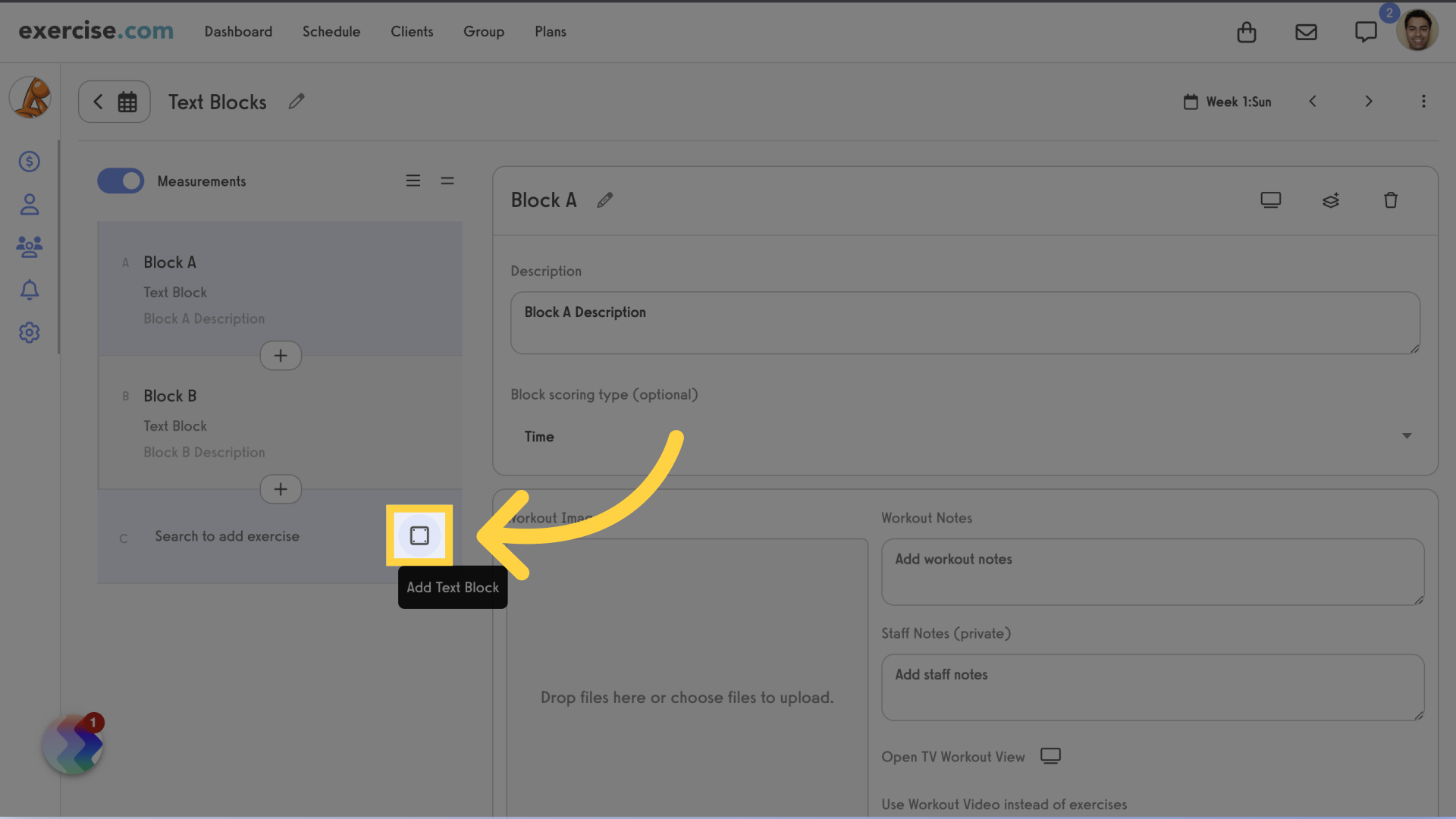This screenshot has height=819, width=1456.
Task: Click the Add block plus button under Block B
Action: [x=280, y=489]
